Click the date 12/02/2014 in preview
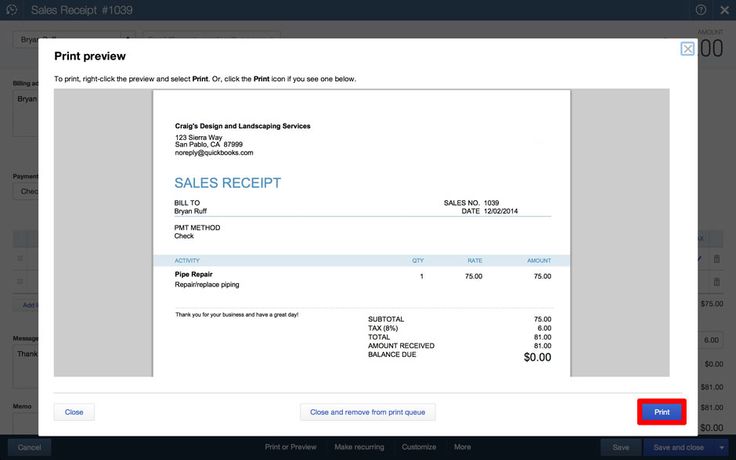This screenshot has width=736, height=460. pos(501,211)
